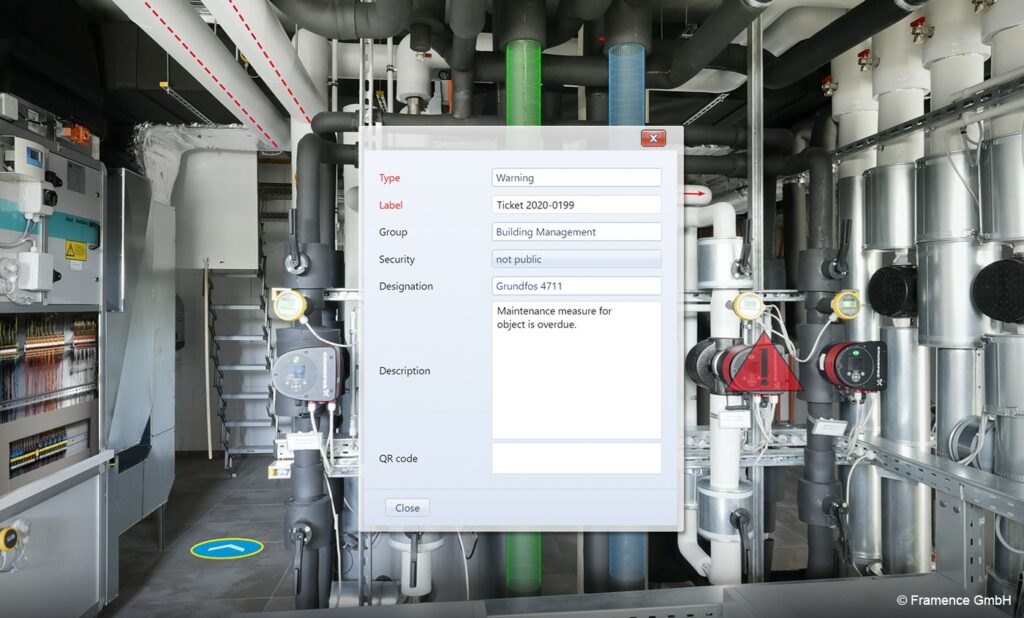Image resolution: width=1024 pixels, height=618 pixels.
Task: Click the Close button
Action: (407, 508)
